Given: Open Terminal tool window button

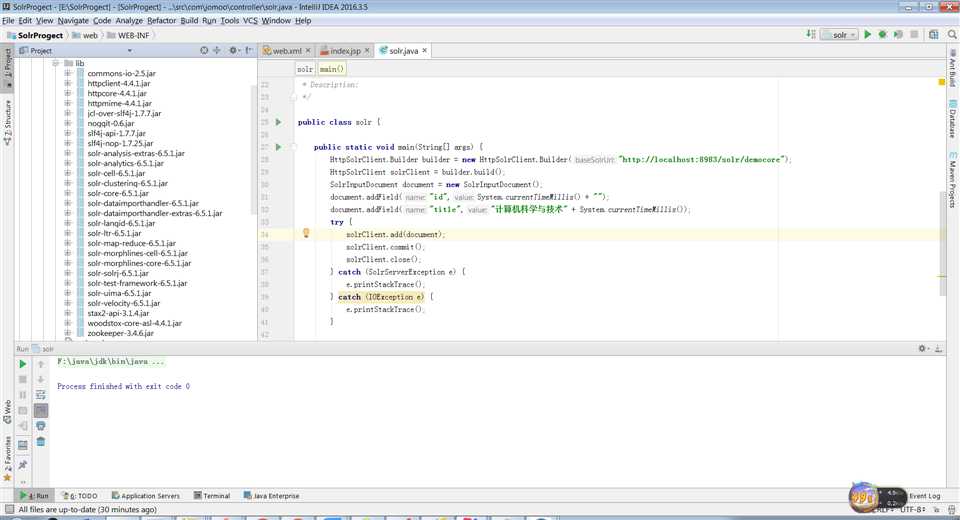Looking at the screenshot, I should coord(212,496).
